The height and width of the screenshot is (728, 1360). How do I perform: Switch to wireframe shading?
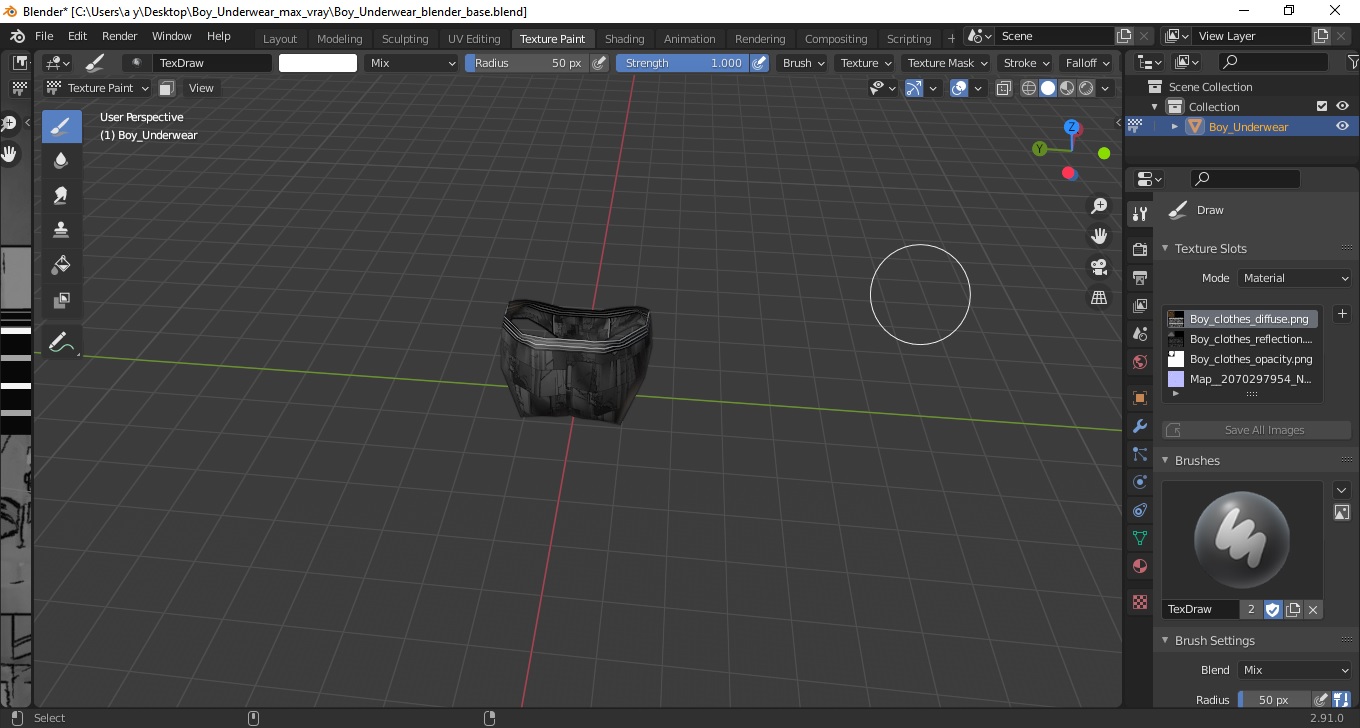[x=1028, y=88]
